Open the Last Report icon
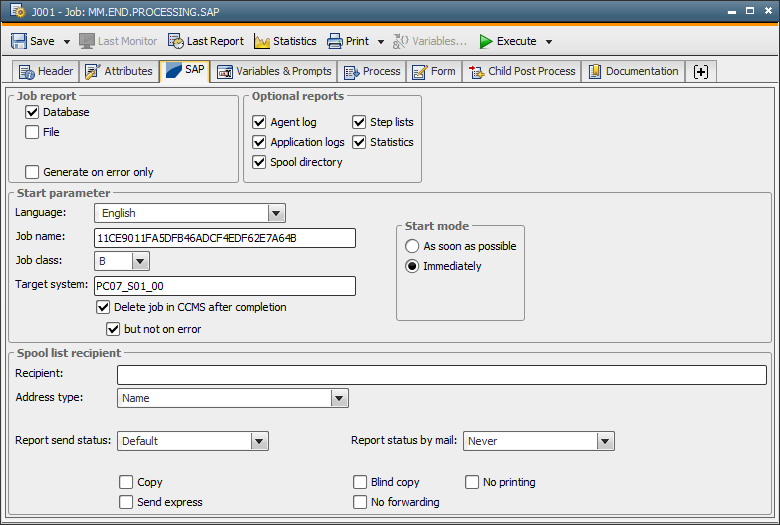Screen dimensions: 780x525 tap(176, 41)
